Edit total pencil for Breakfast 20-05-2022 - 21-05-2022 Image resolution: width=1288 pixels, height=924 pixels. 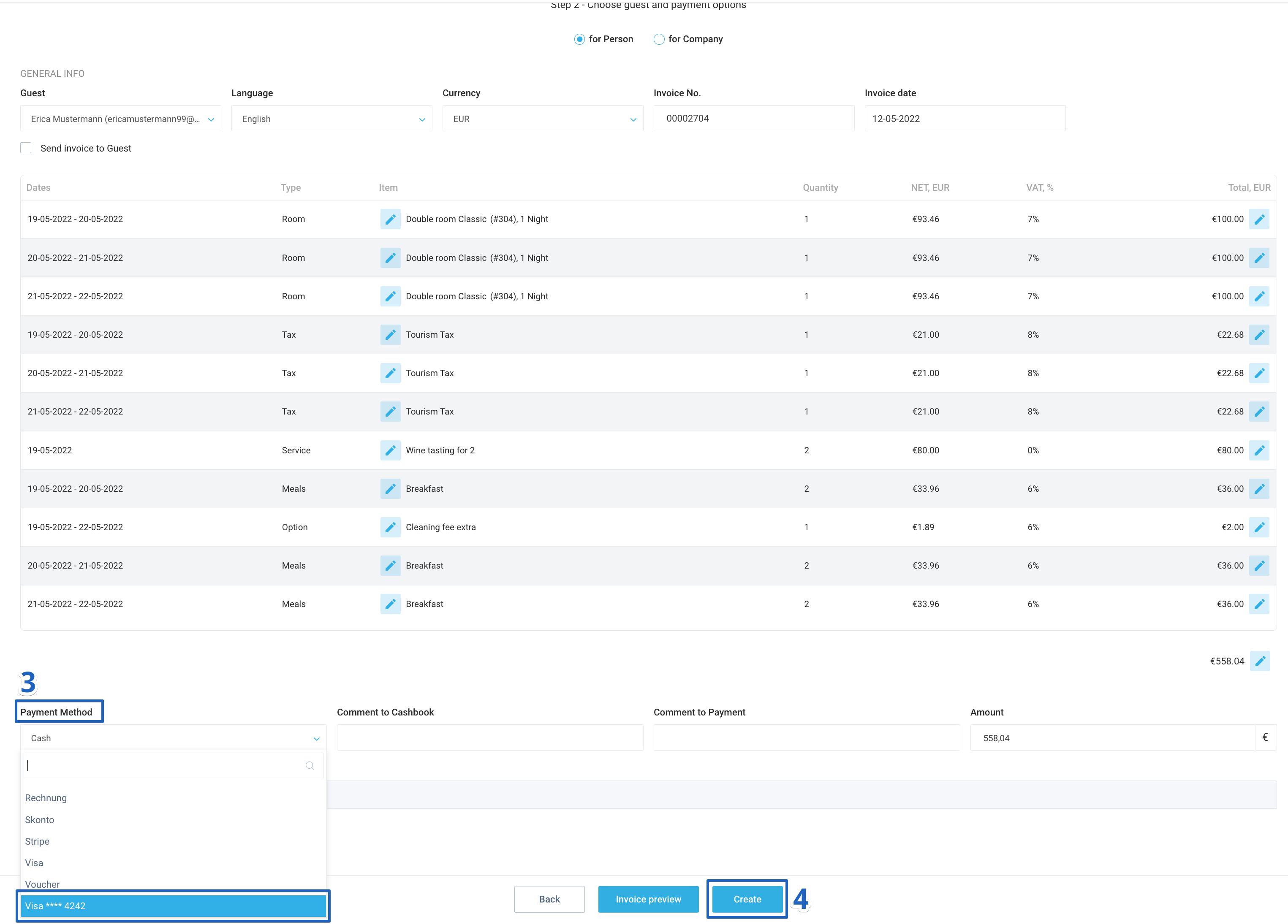(x=1259, y=565)
